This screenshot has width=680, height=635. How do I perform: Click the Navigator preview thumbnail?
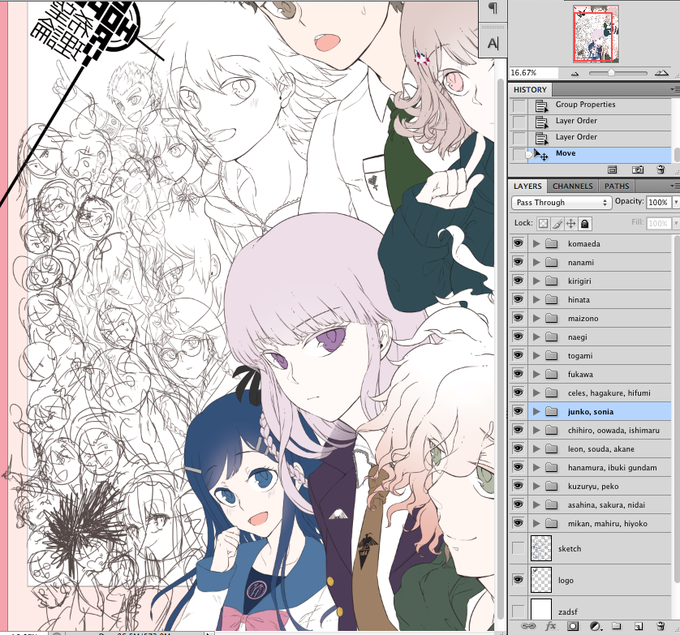click(x=596, y=34)
